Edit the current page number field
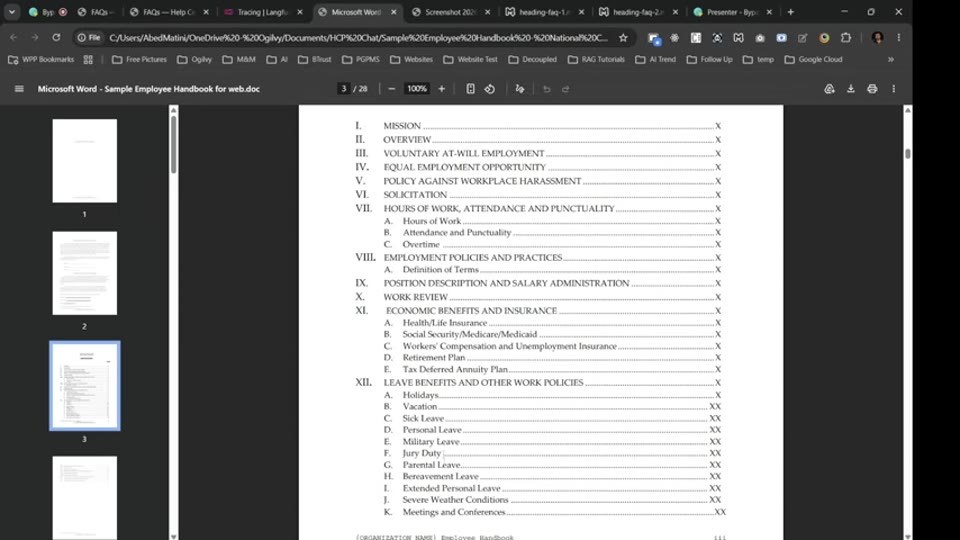 (343, 89)
